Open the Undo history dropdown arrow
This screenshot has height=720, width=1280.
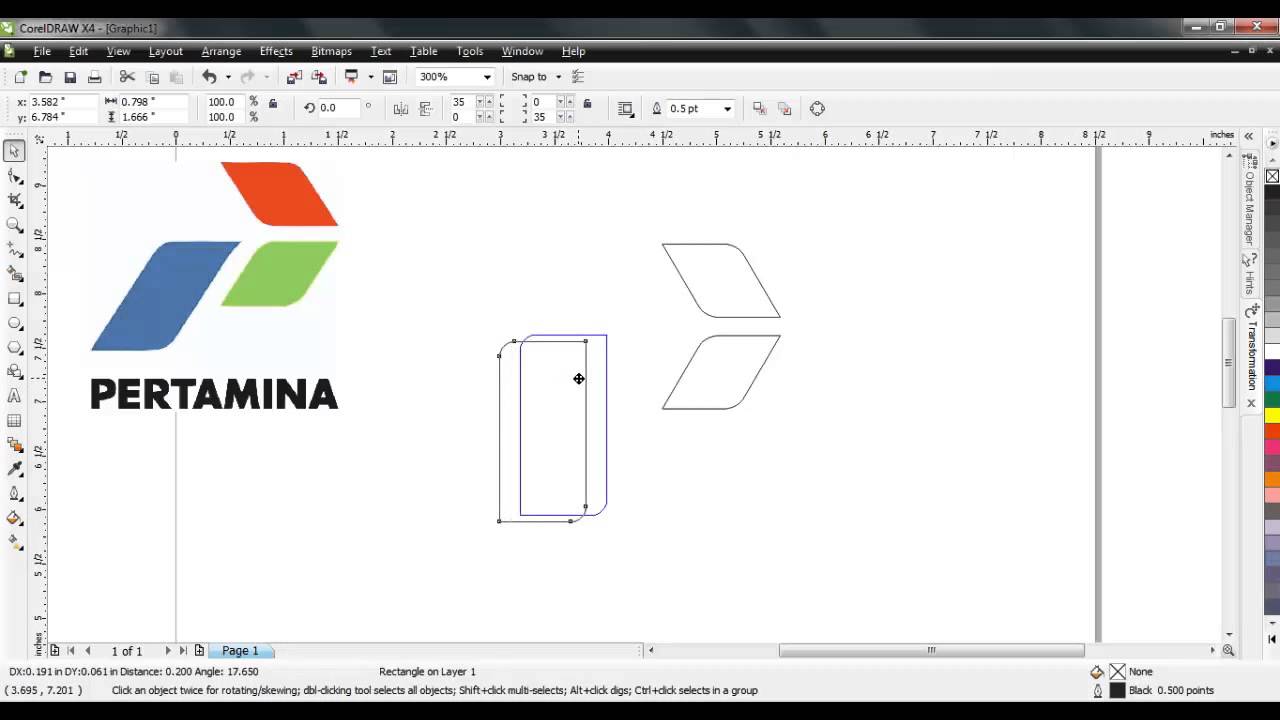coord(228,77)
